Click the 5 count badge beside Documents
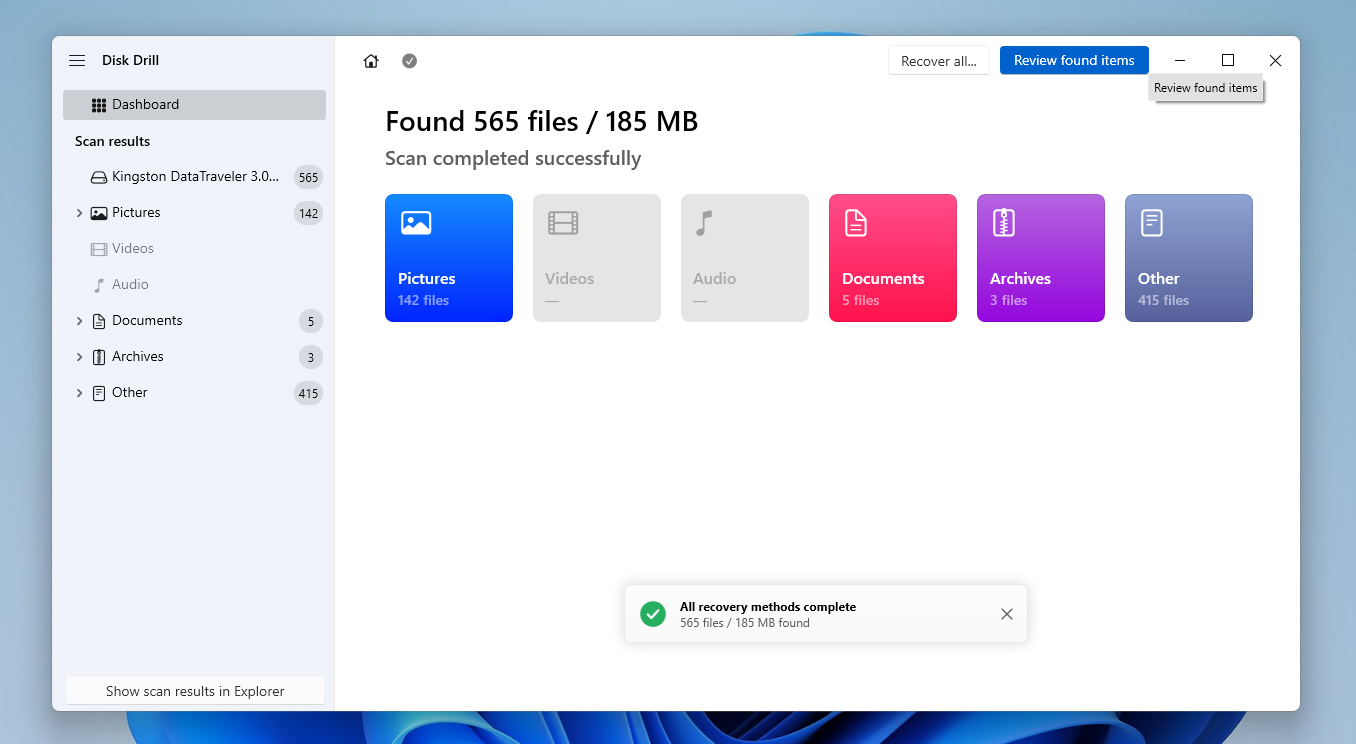 (x=311, y=321)
